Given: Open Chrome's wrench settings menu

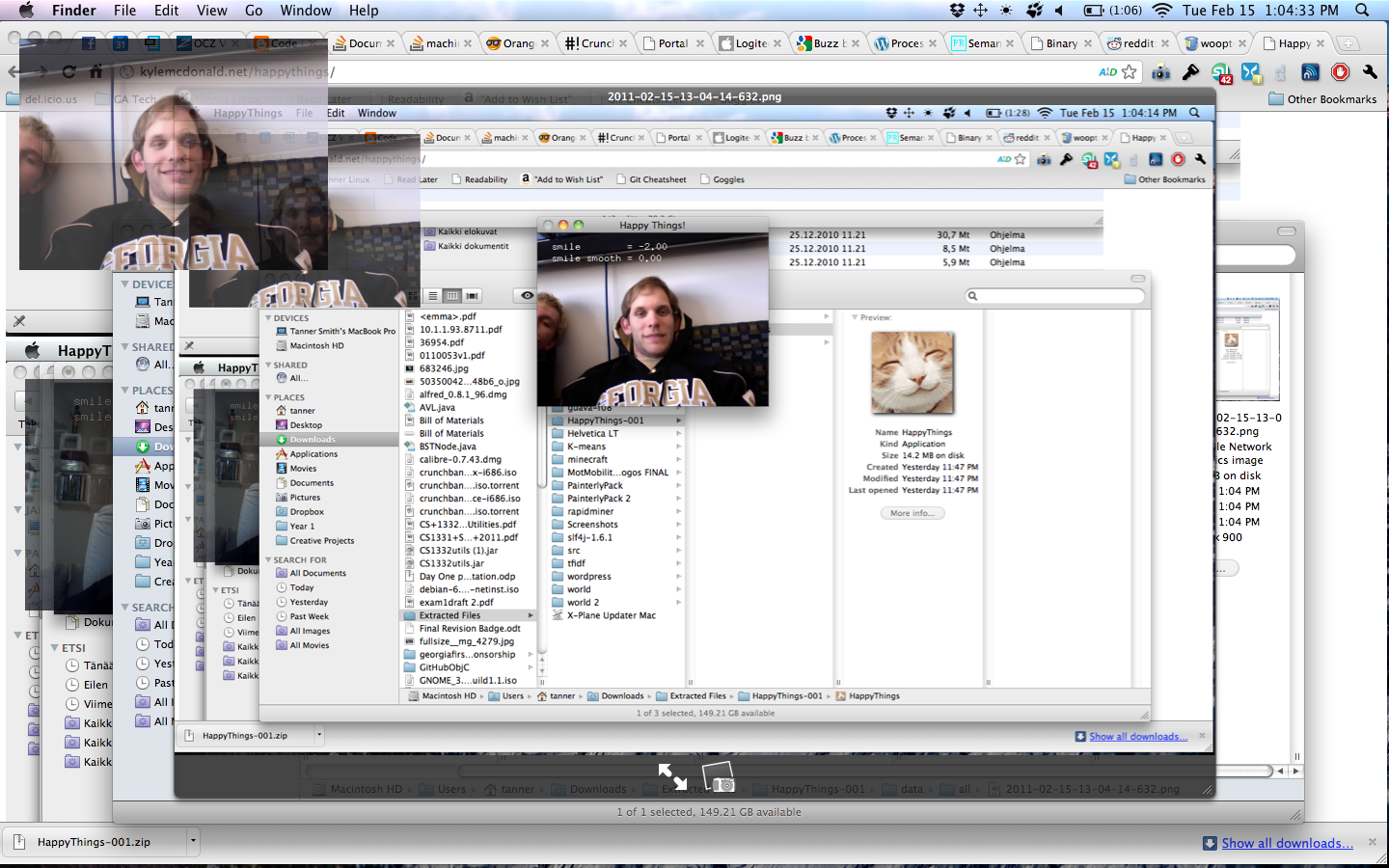Looking at the screenshot, I should [1370, 72].
